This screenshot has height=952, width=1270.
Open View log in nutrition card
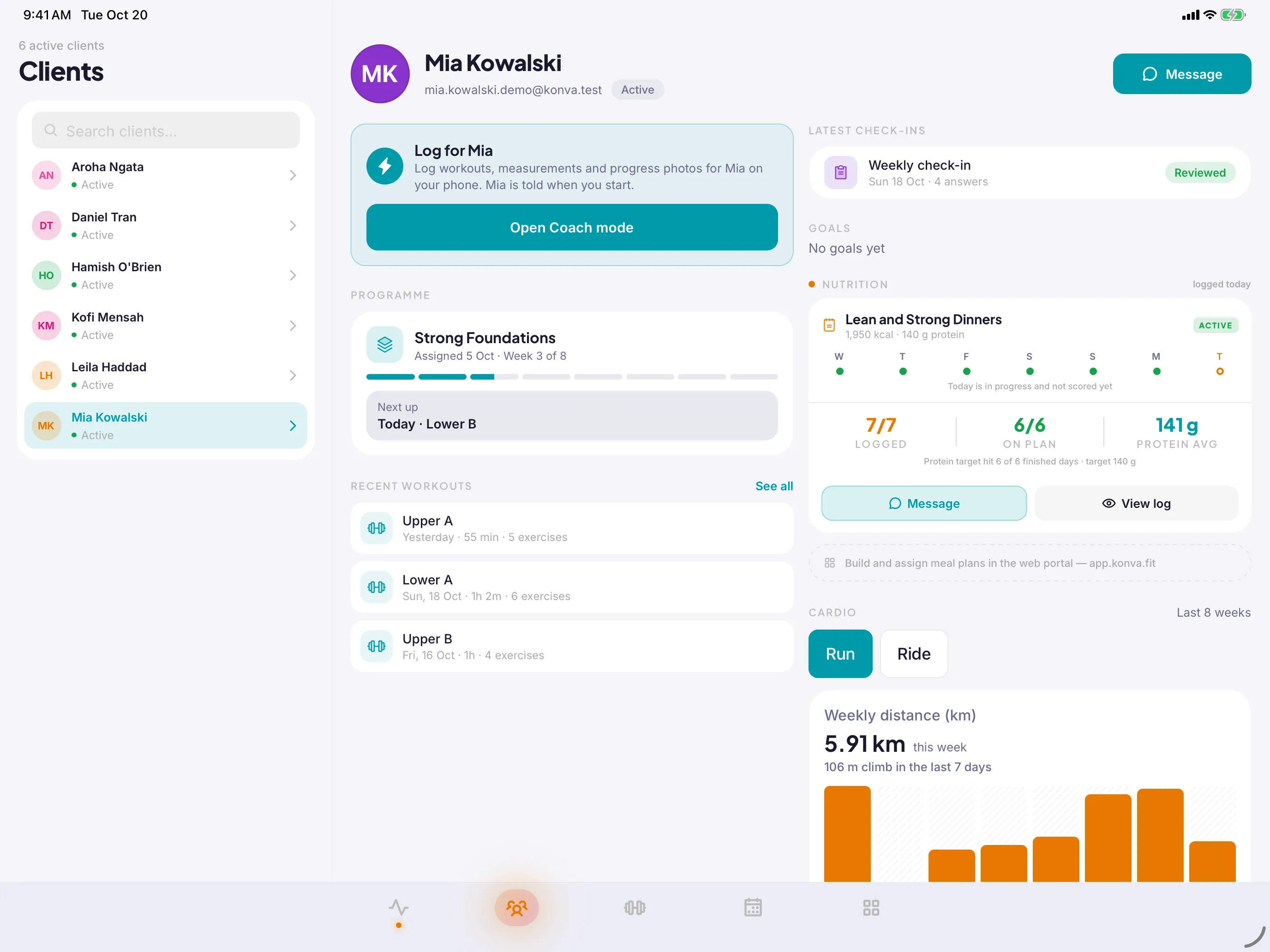click(1136, 503)
